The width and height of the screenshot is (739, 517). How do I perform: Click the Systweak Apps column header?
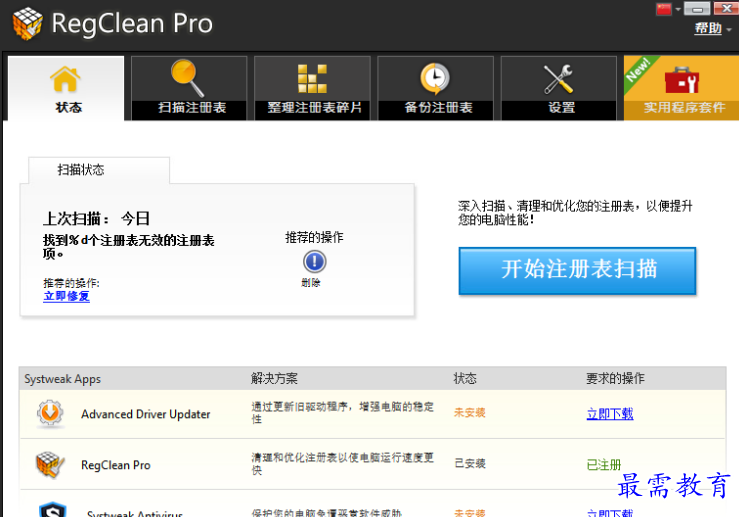coord(63,379)
